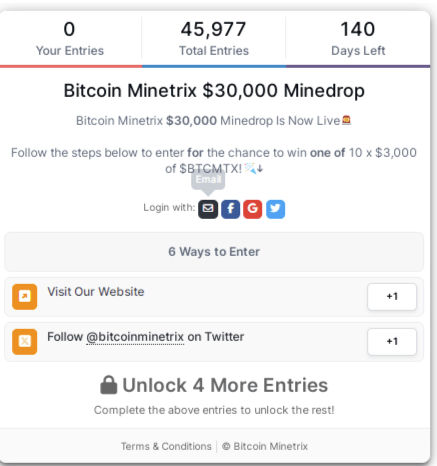Click the +1 button for Follow on Twitter
The height and width of the screenshot is (466, 437).
[x=392, y=342]
